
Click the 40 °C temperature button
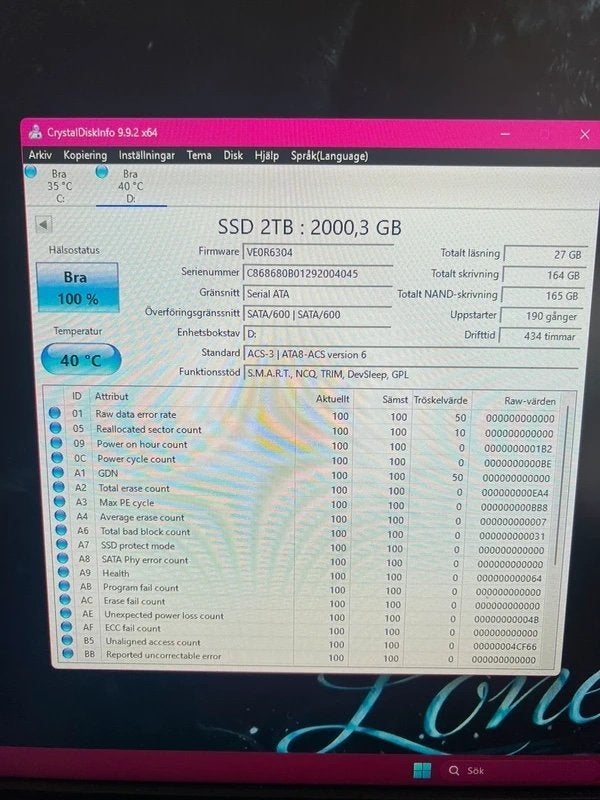pos(81,360)
